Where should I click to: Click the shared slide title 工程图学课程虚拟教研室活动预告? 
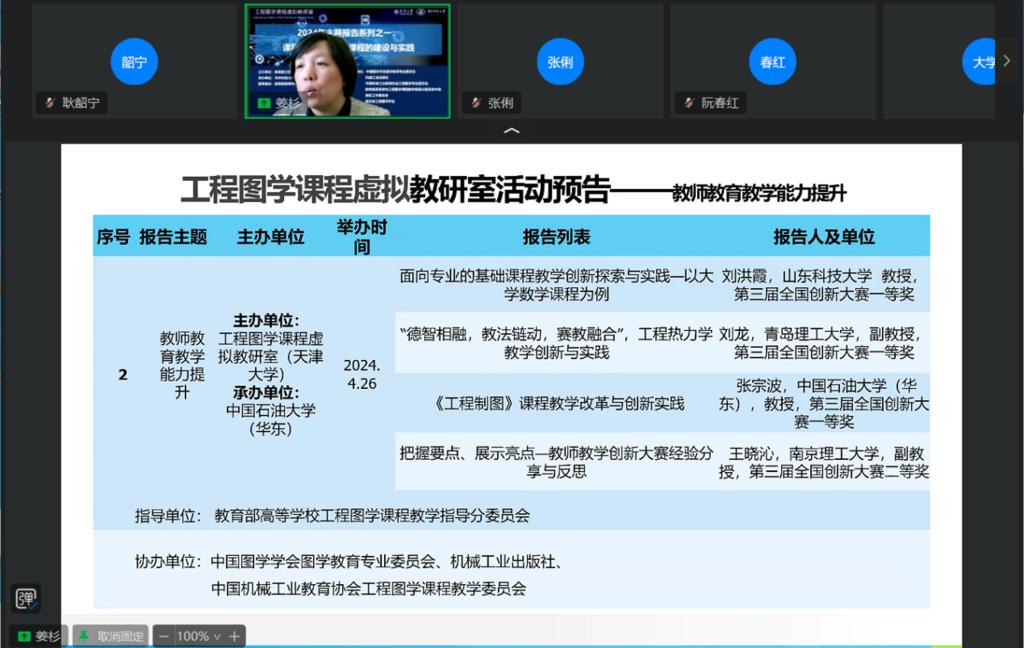pyautogui.click(x=395, y=189)
